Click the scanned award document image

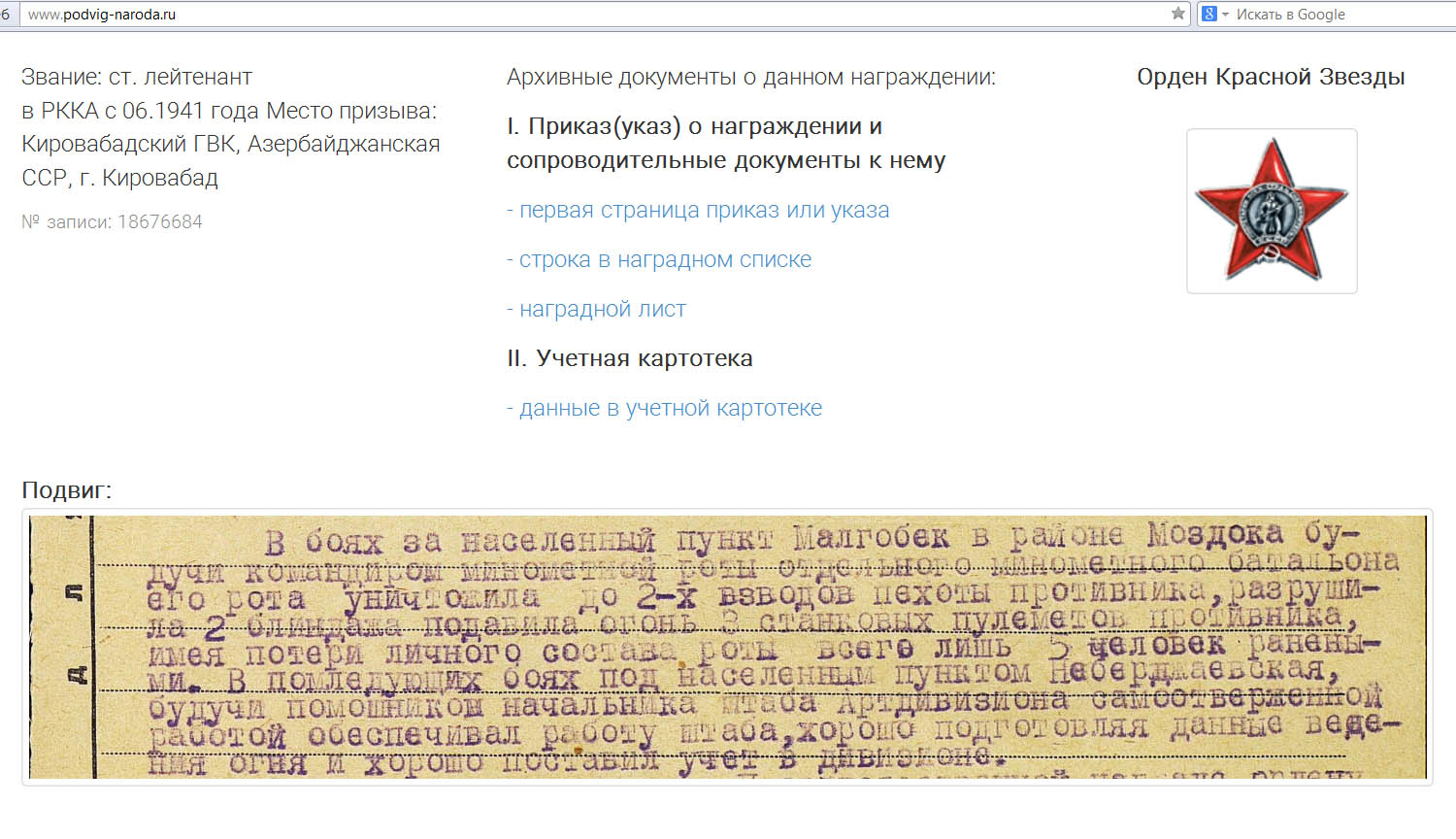(727, 647)
